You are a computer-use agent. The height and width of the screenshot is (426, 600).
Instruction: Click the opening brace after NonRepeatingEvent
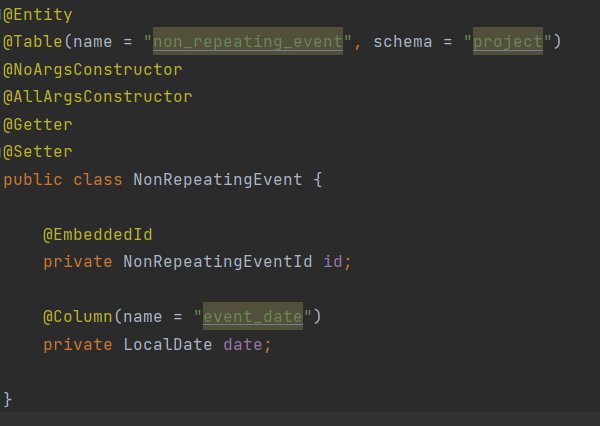click(317, 180)
